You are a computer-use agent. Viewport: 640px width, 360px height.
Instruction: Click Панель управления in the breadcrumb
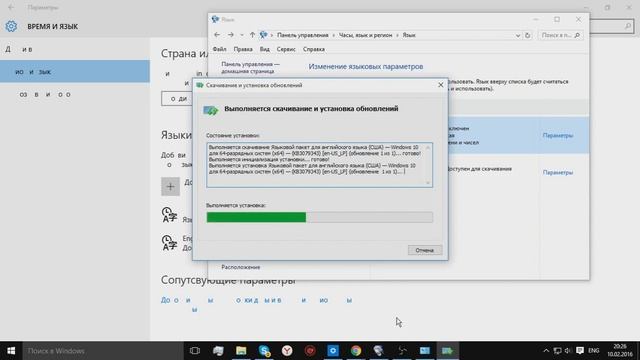(x=302, y=36)
